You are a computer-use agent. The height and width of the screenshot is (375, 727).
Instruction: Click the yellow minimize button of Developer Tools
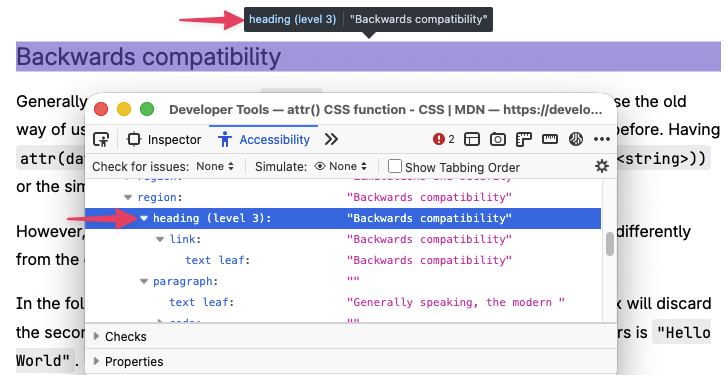tap(124, 109)
